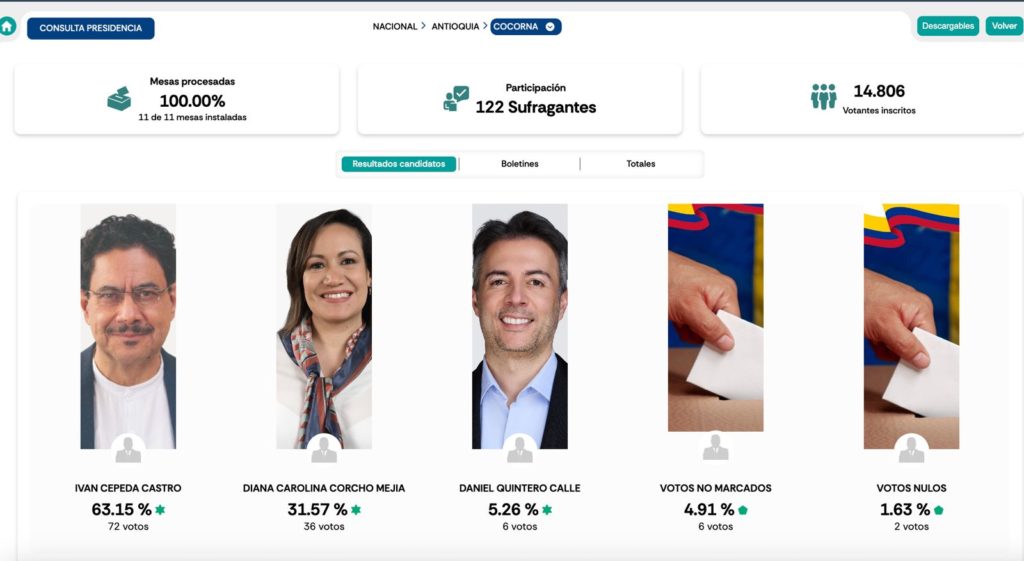Open the dropdown arrow next to COCORNA
The image size is (1024, 561).
(x=550, y=27)
